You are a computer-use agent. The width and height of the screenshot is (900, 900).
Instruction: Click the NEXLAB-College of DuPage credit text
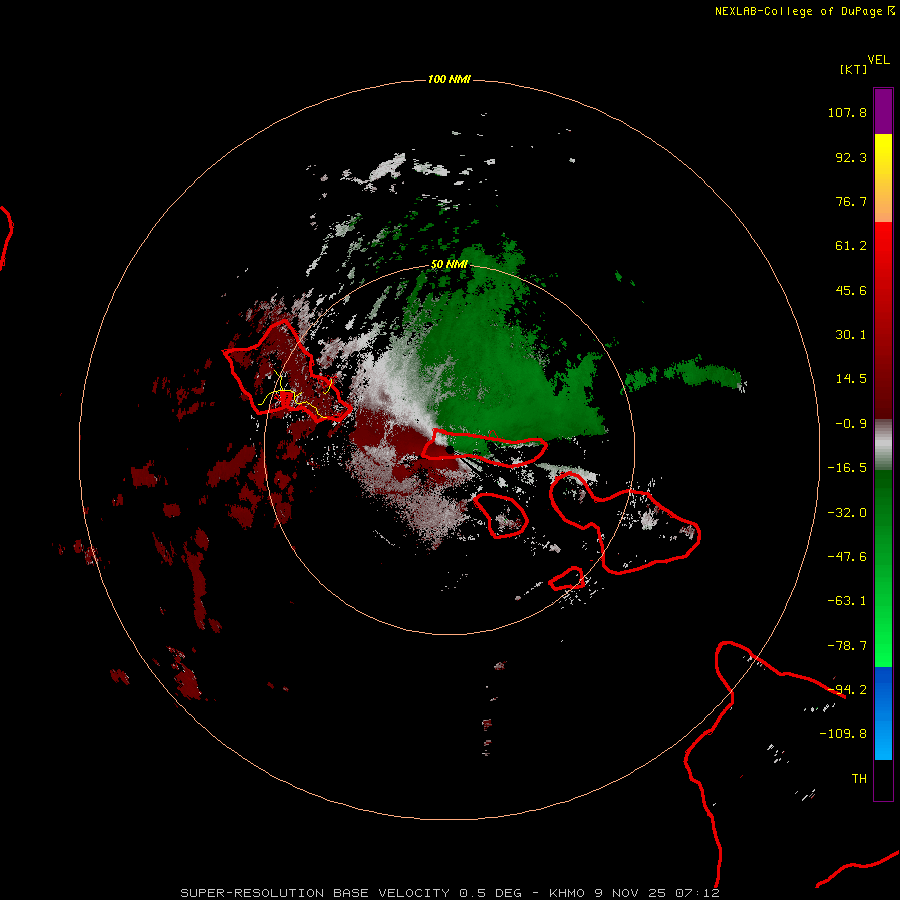tap(804, 11)
